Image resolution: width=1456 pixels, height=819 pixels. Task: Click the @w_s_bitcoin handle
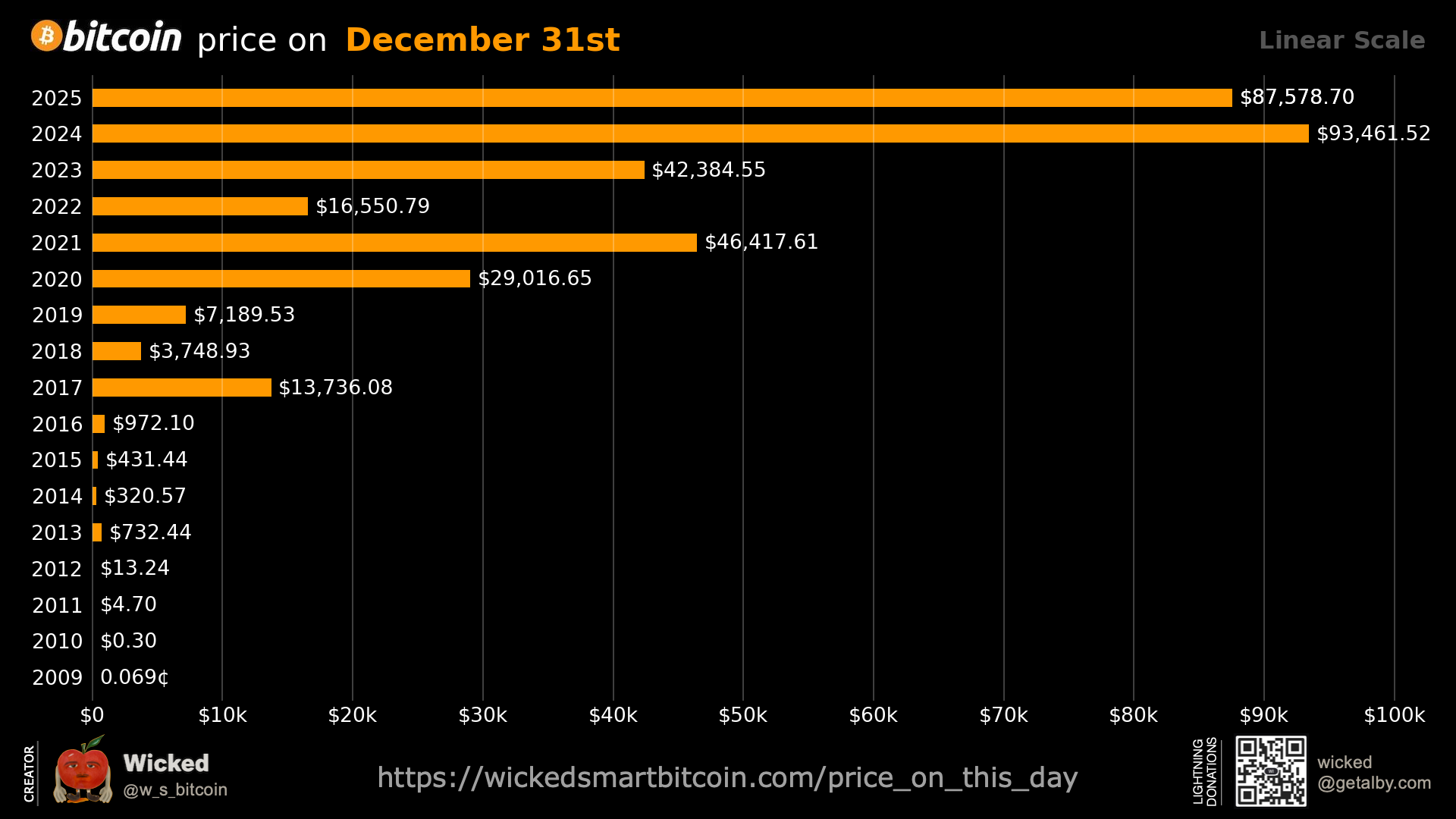pyautogui.click(x=175, y=790)
